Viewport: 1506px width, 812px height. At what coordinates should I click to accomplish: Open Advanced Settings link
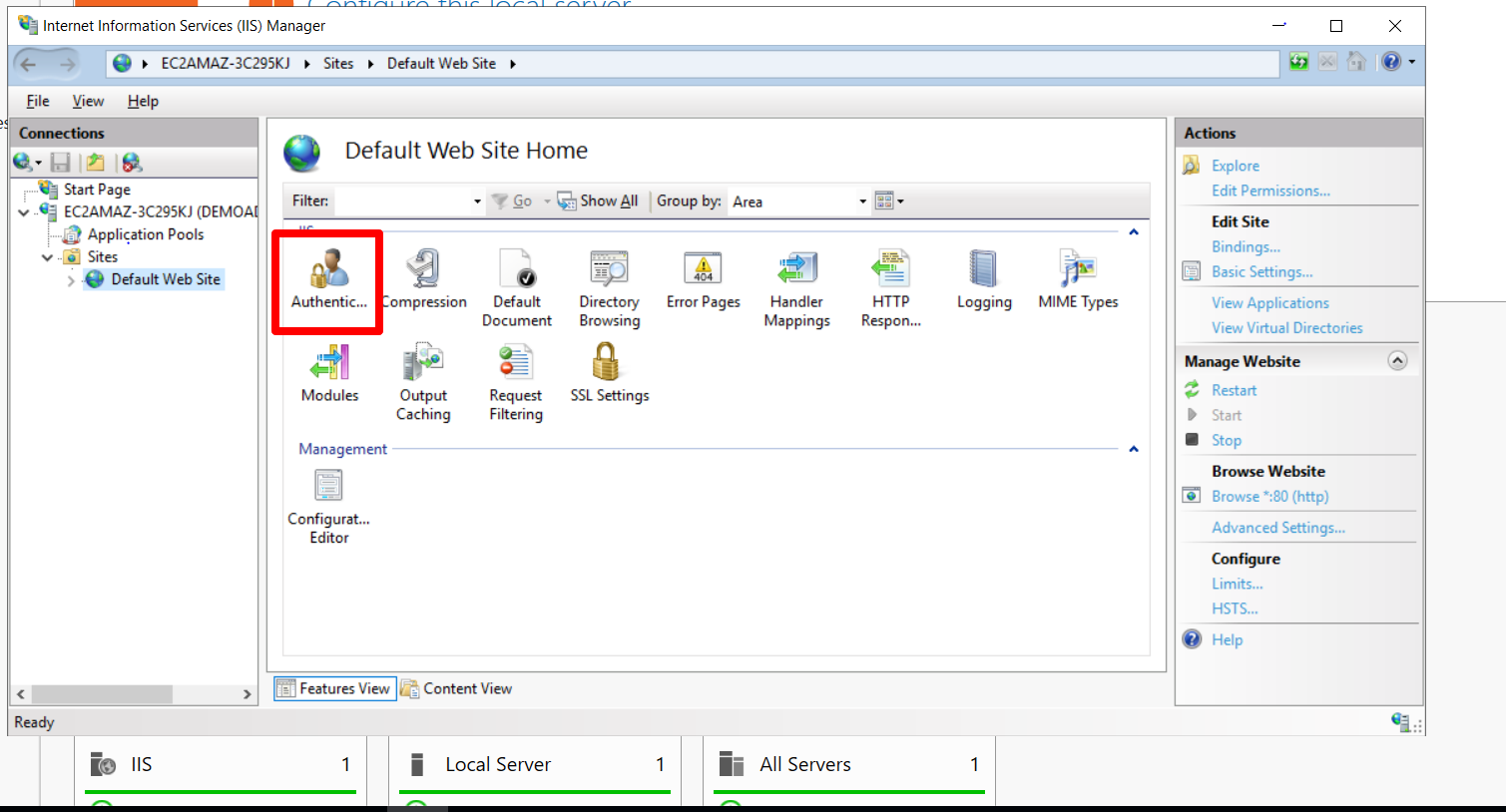click(1277, 527)
